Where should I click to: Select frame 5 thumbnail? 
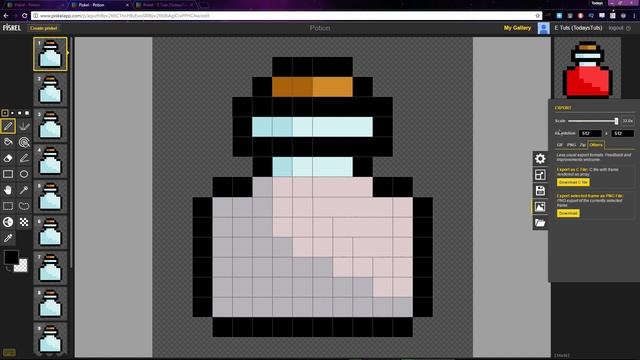(x=50, y=197)
